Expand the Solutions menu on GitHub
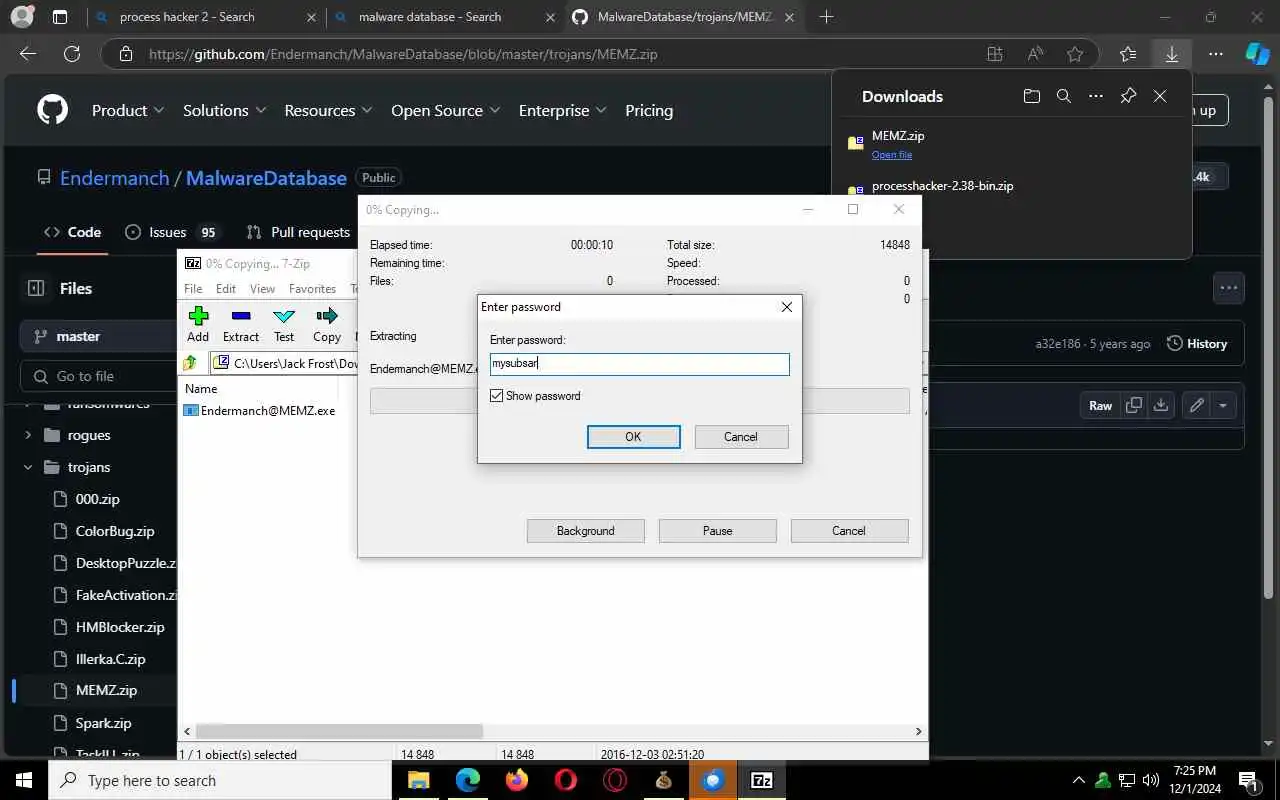The width and height of the screenshot is (1280, 800). click(x=224, y=110)
